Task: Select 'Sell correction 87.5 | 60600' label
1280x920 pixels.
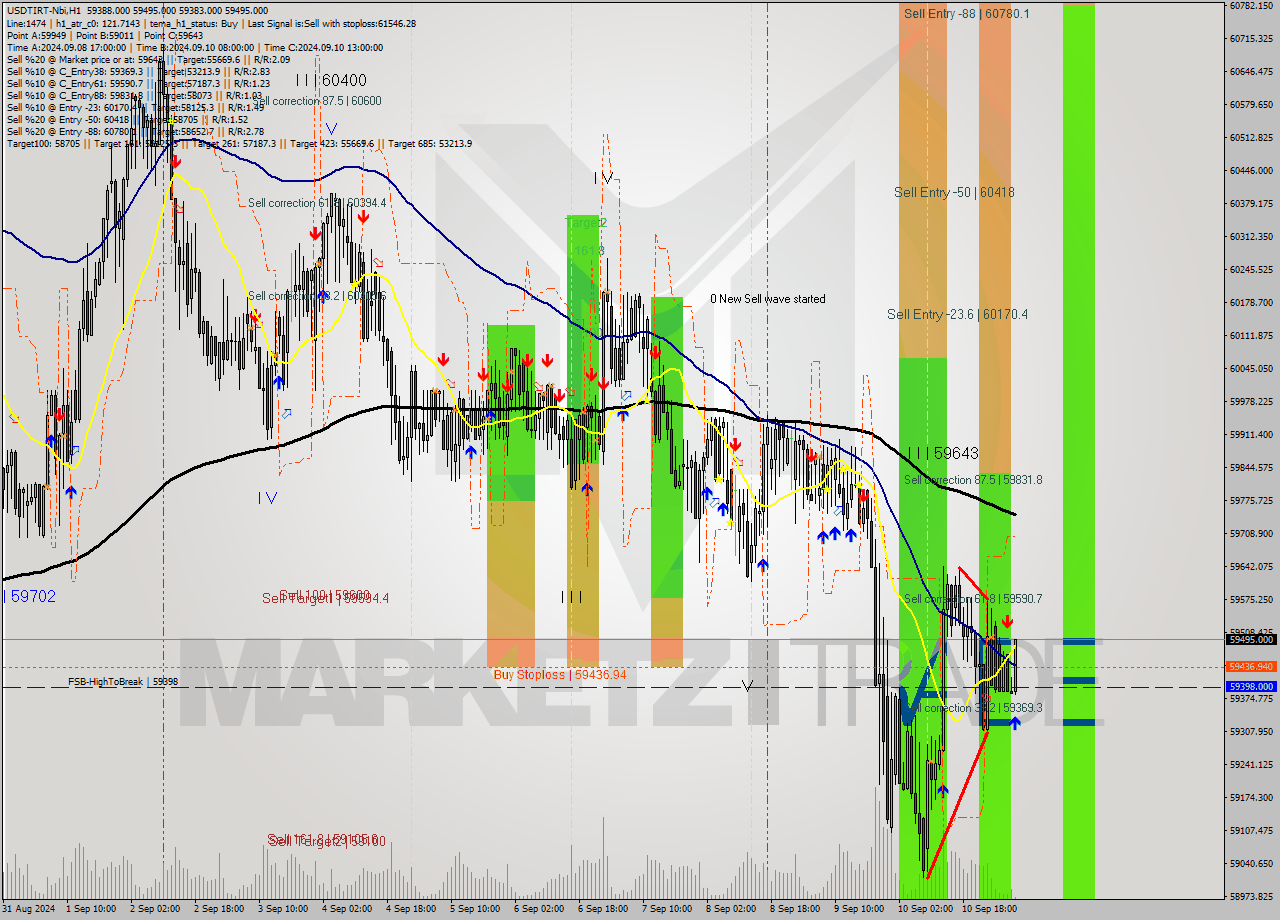Action: 317,101
